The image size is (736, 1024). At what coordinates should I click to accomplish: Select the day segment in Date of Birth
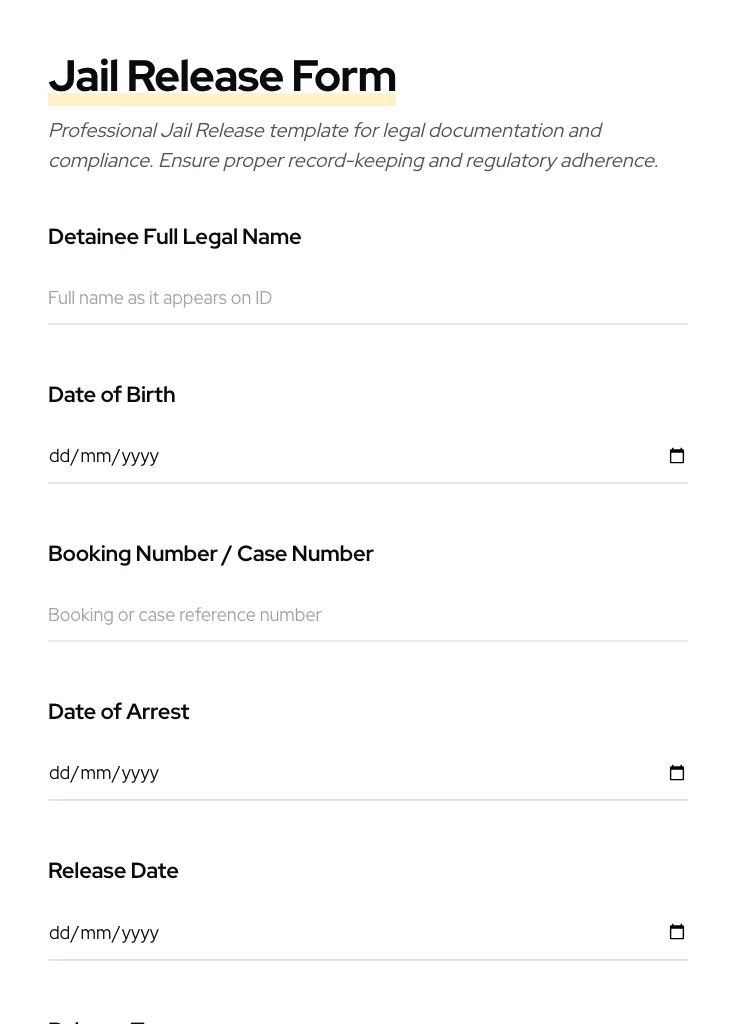click(x=58, y=456)
